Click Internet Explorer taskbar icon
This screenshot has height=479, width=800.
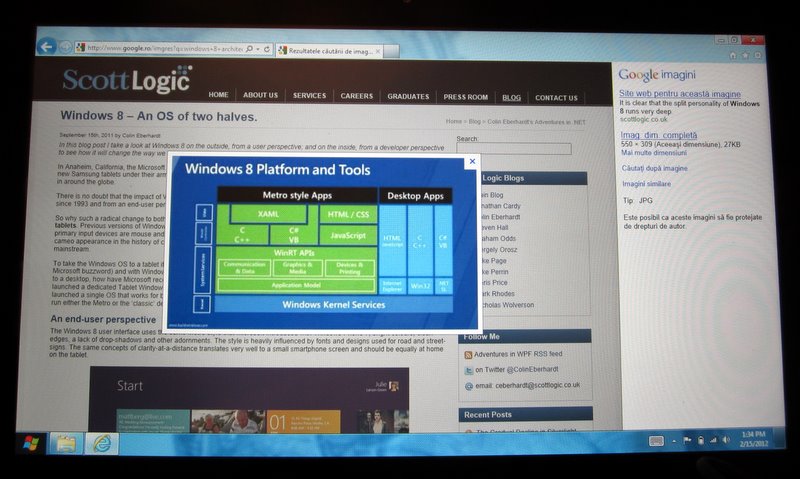click(102, 444)
